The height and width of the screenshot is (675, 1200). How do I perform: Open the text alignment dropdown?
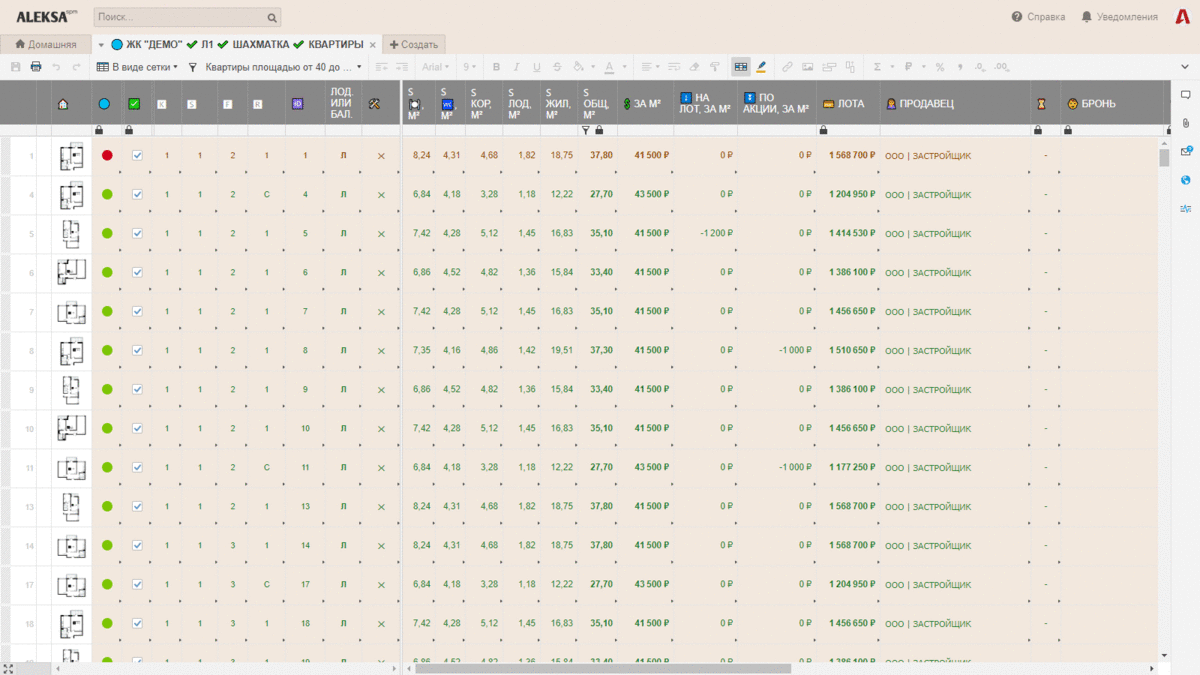click(x=650, y=67)
